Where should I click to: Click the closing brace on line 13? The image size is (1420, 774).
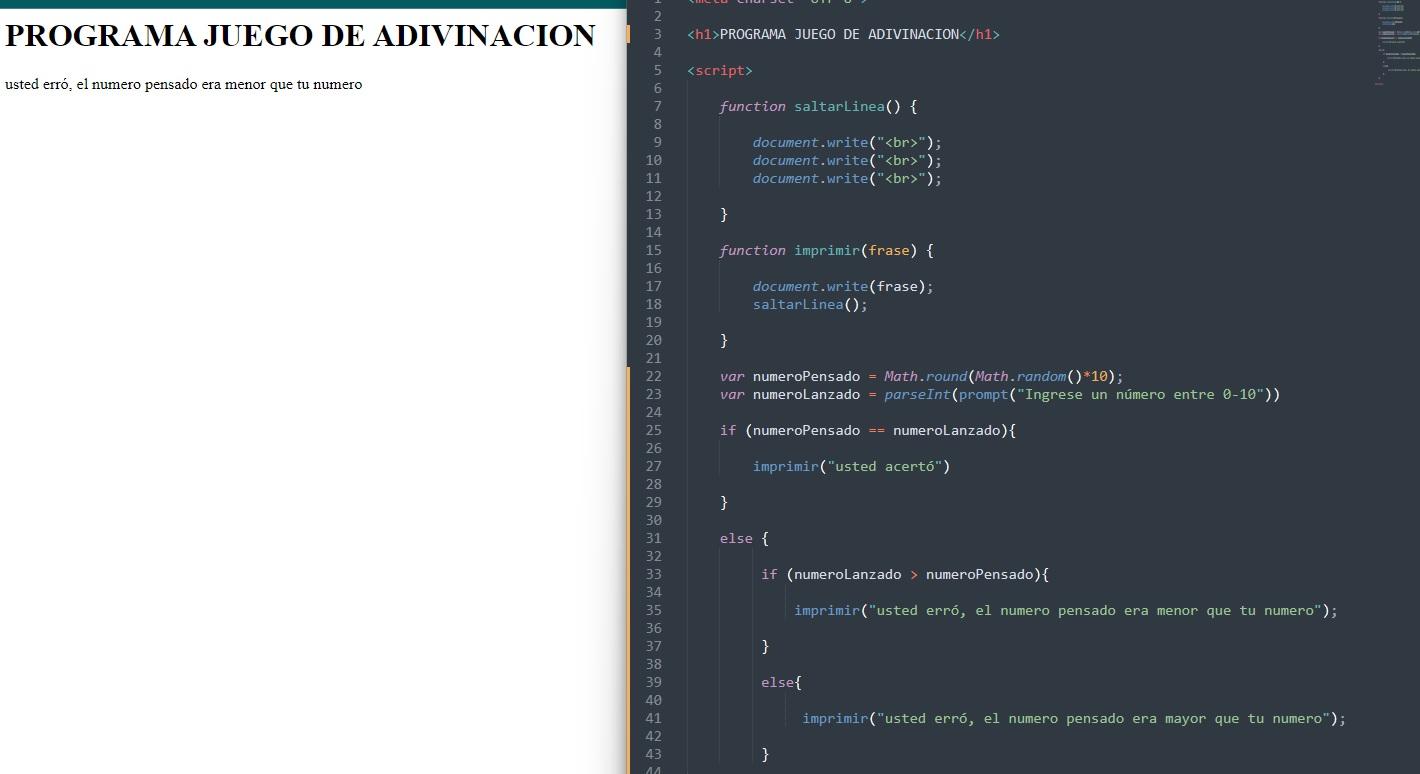[x=724, y=214]
